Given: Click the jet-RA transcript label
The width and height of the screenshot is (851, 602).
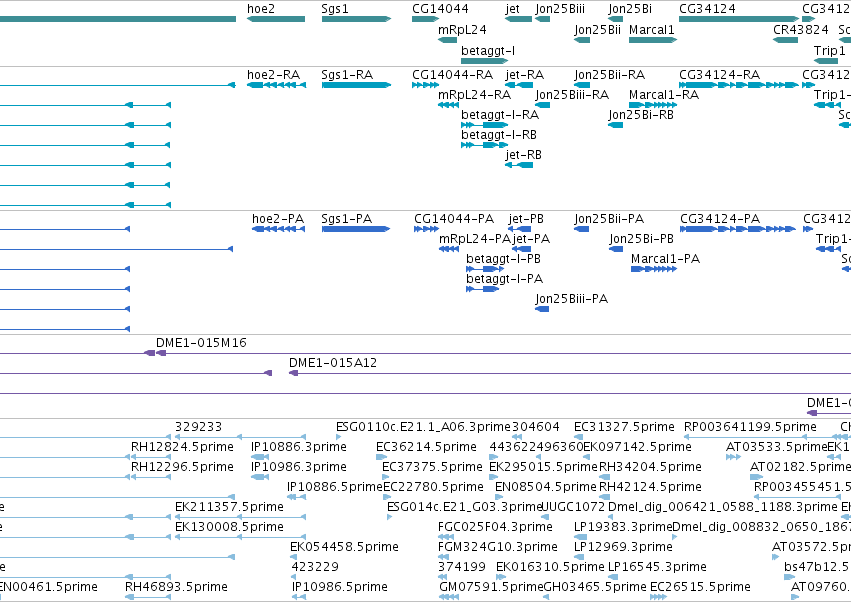Looking at the screenshot, I should 524,74.
